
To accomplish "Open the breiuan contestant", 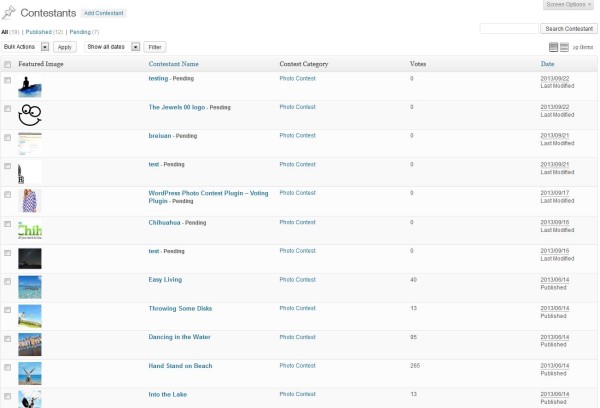I will tap(160, 136).
